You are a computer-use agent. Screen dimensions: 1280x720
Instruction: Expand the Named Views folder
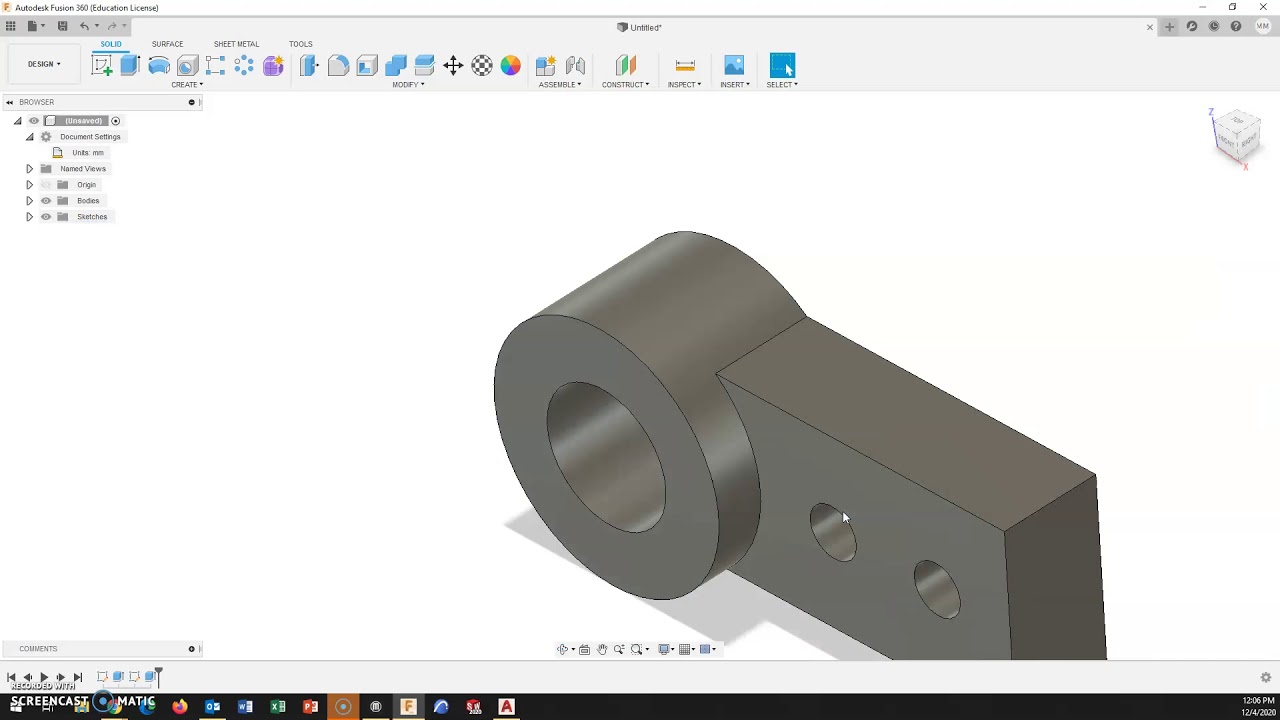[x=29, y=169]
